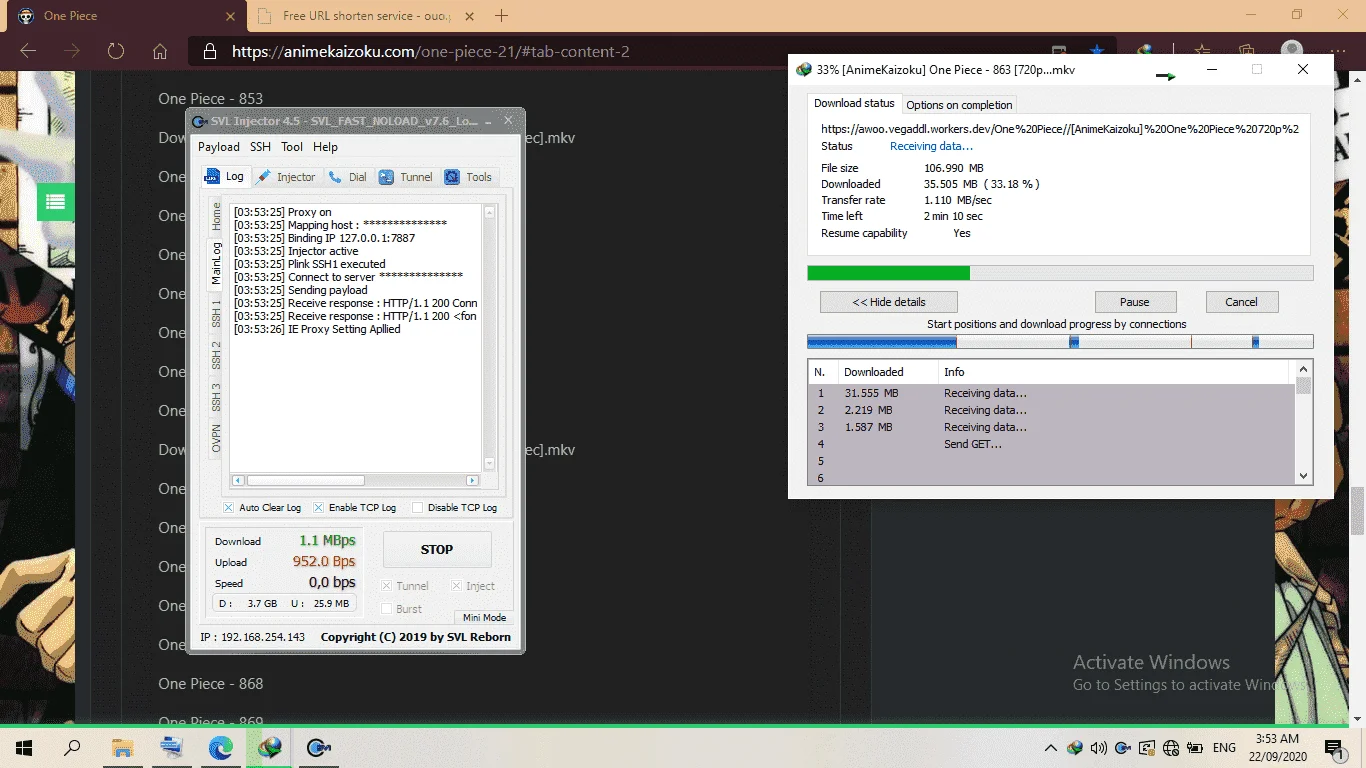Click the blue connections progress bar
The width and height of the screenshot is (1366, 768).
(1060, 341)
